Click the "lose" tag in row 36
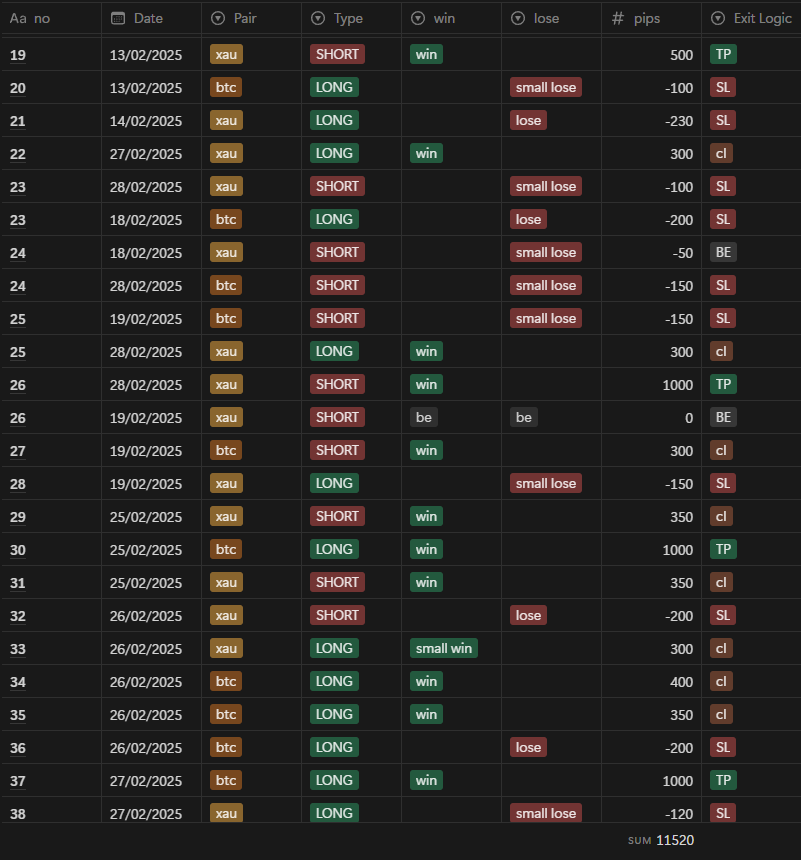 [x=528, y=747]
